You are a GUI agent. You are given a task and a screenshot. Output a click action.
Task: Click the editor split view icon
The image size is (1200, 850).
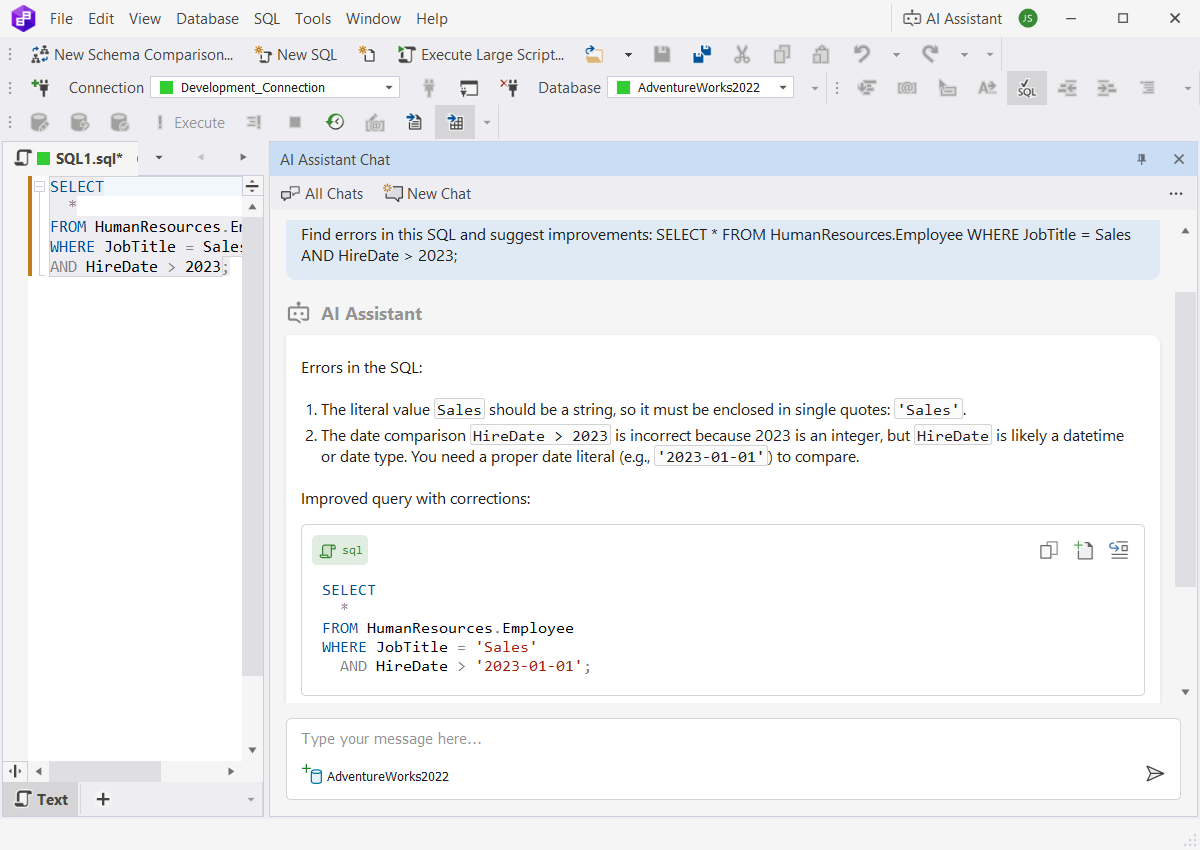coord(252,187)
